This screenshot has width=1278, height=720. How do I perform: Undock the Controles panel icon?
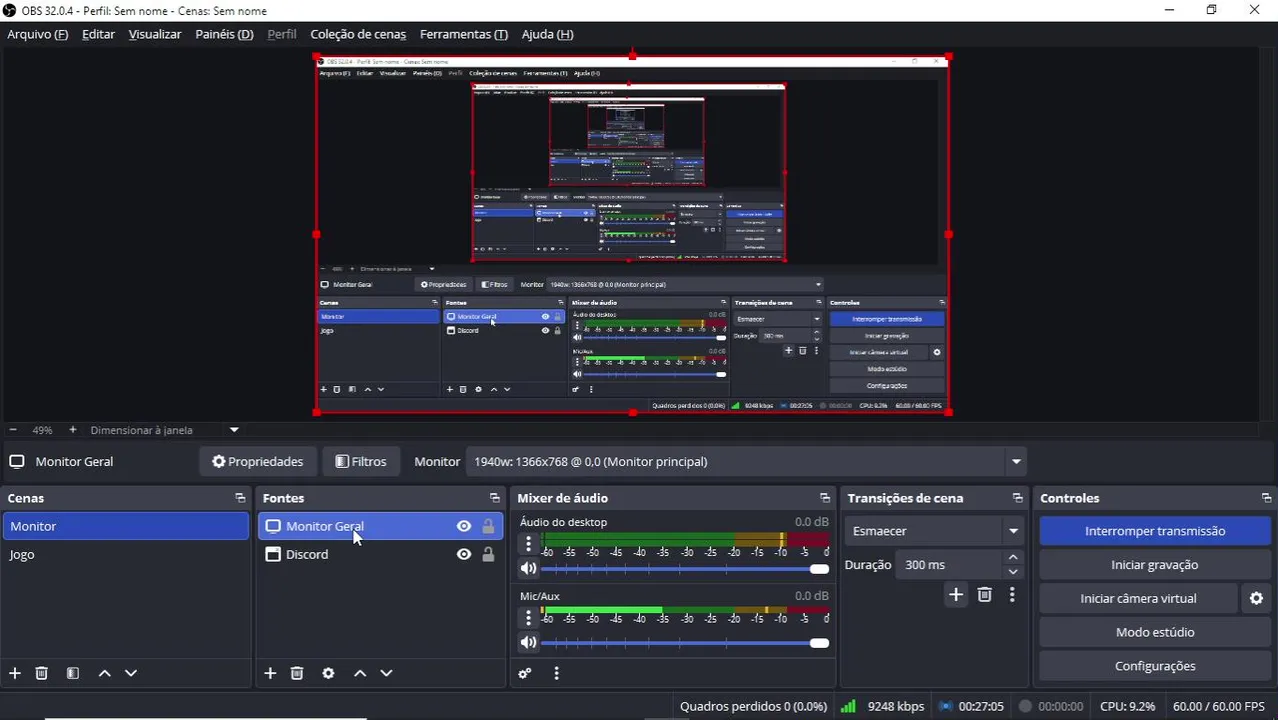point(1266,498)
